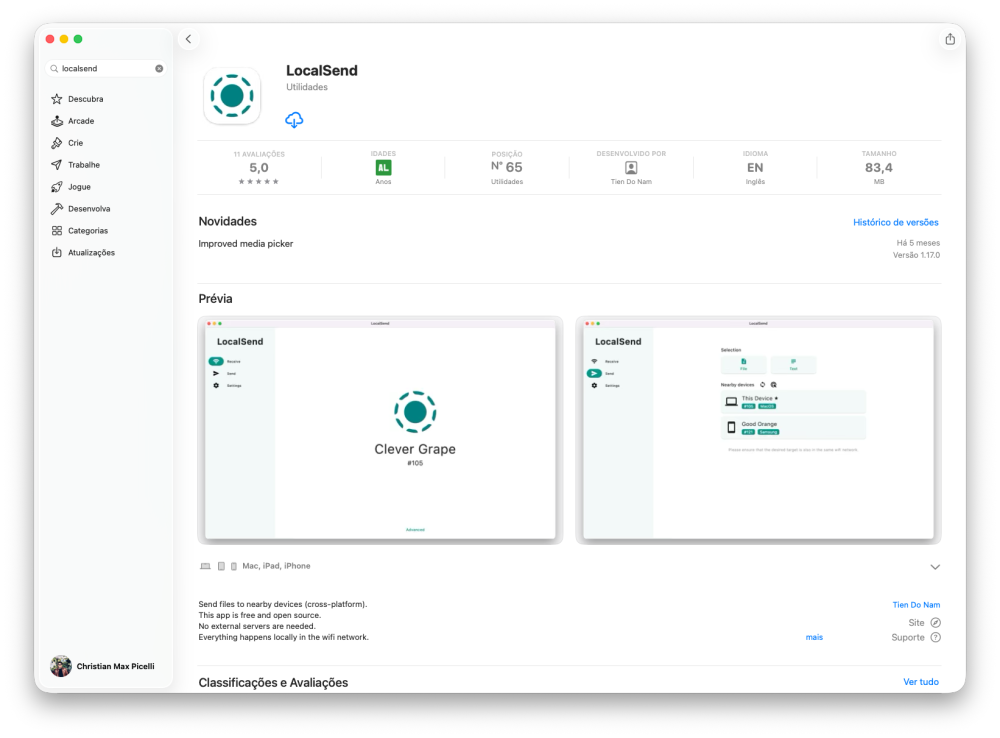The height and width of the screenshot is (738, 1000).
Task: Click the Crie paintbrush icon
Action: click(57, 143)
